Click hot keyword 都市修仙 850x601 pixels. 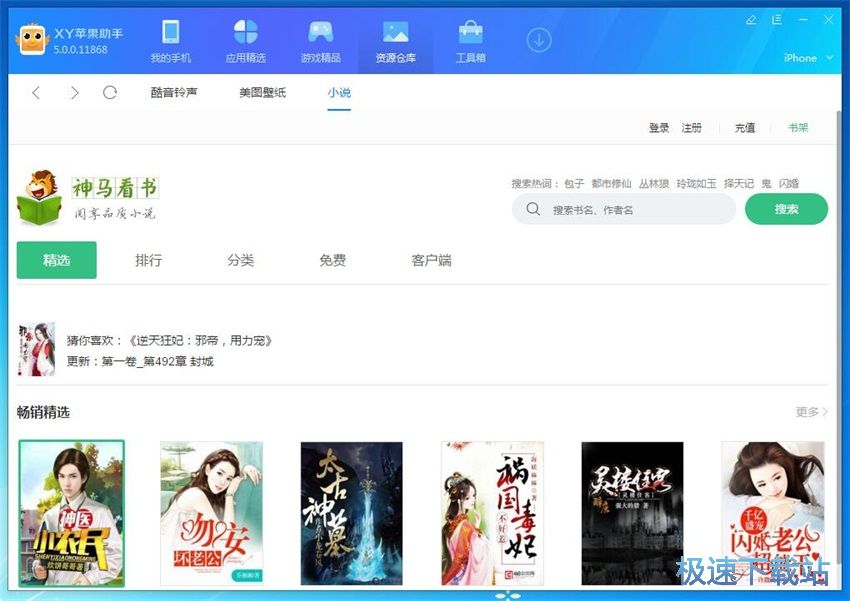click(611, 184)
